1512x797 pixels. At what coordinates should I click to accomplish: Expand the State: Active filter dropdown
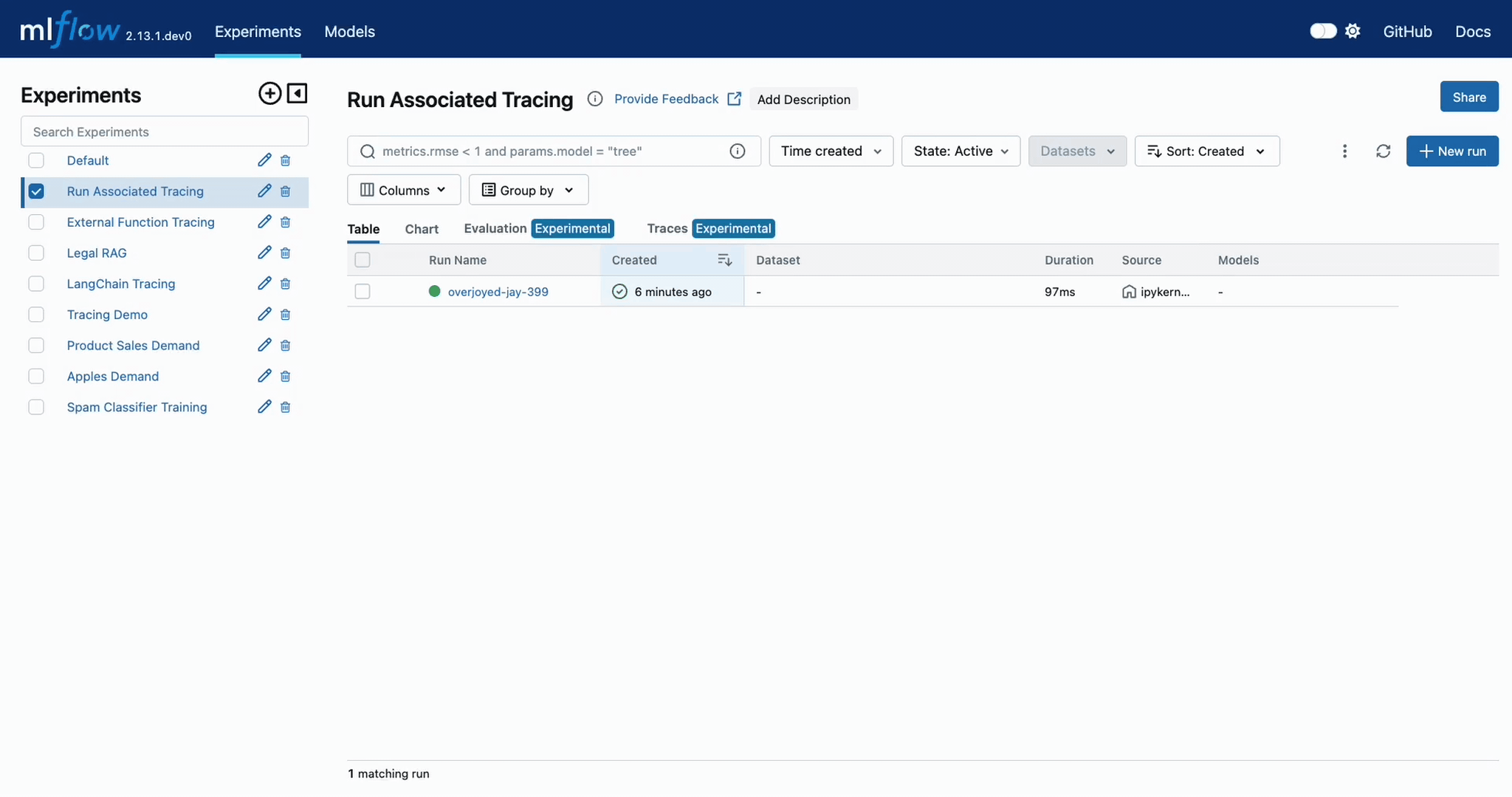pos(961,151)
